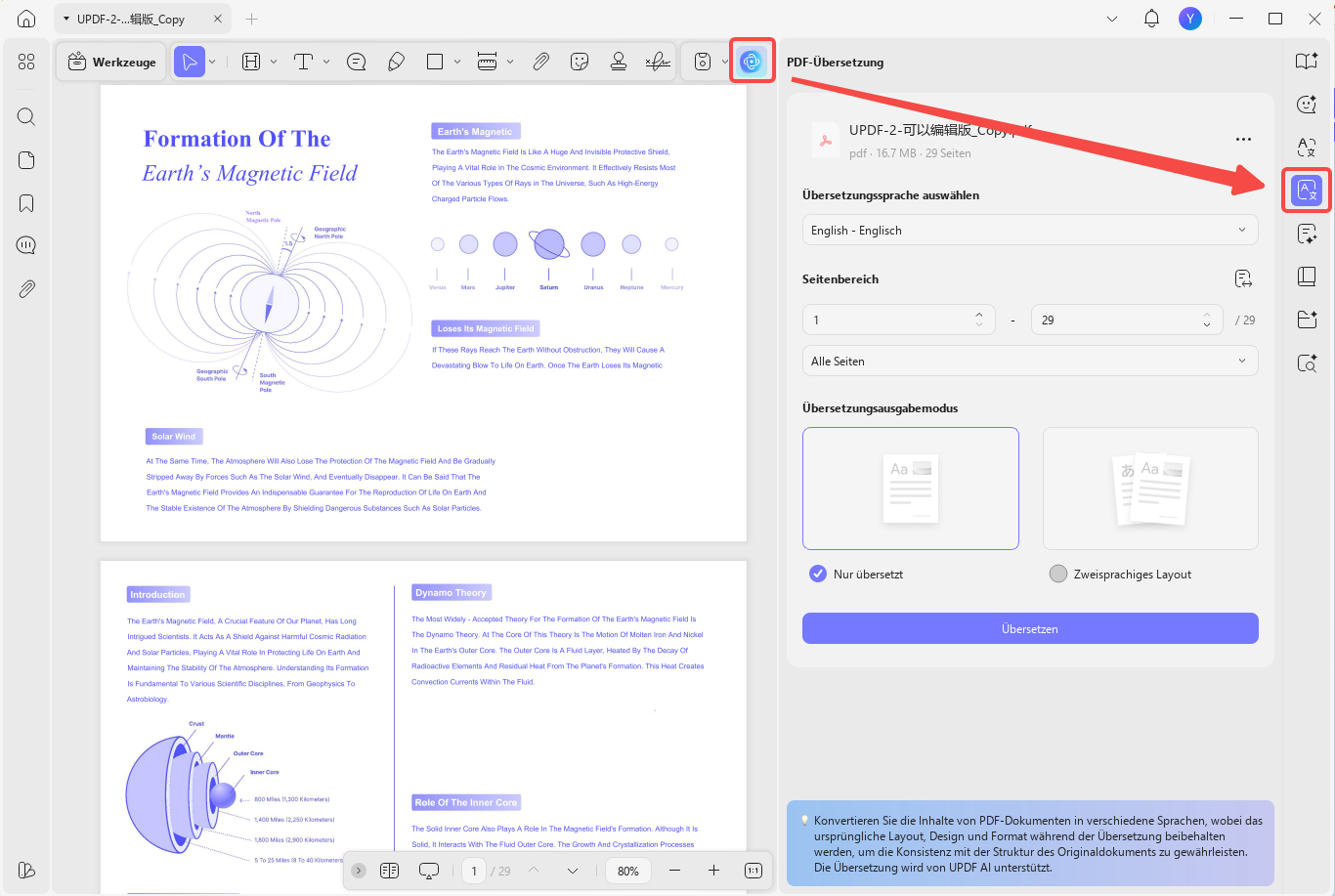Add a comment note bubble

357,62
